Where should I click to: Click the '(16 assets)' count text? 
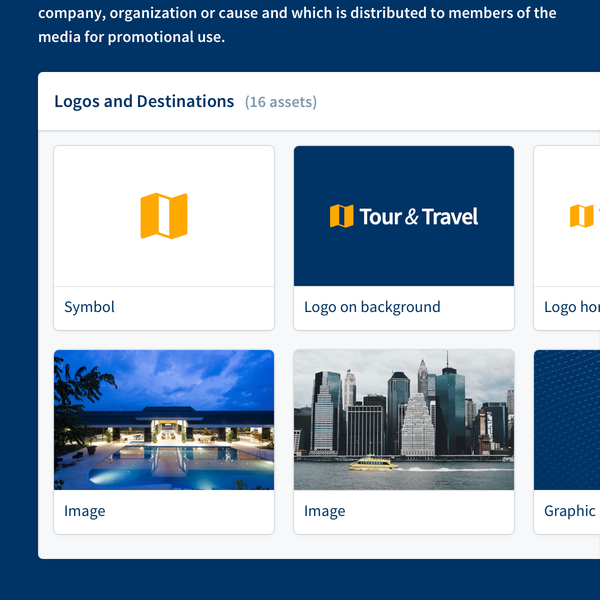281,102
